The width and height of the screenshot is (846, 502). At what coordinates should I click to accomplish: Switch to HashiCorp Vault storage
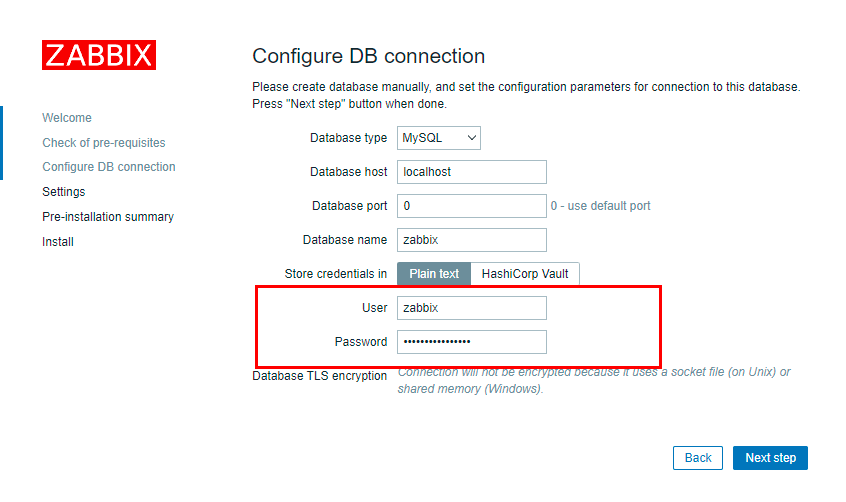525,274
